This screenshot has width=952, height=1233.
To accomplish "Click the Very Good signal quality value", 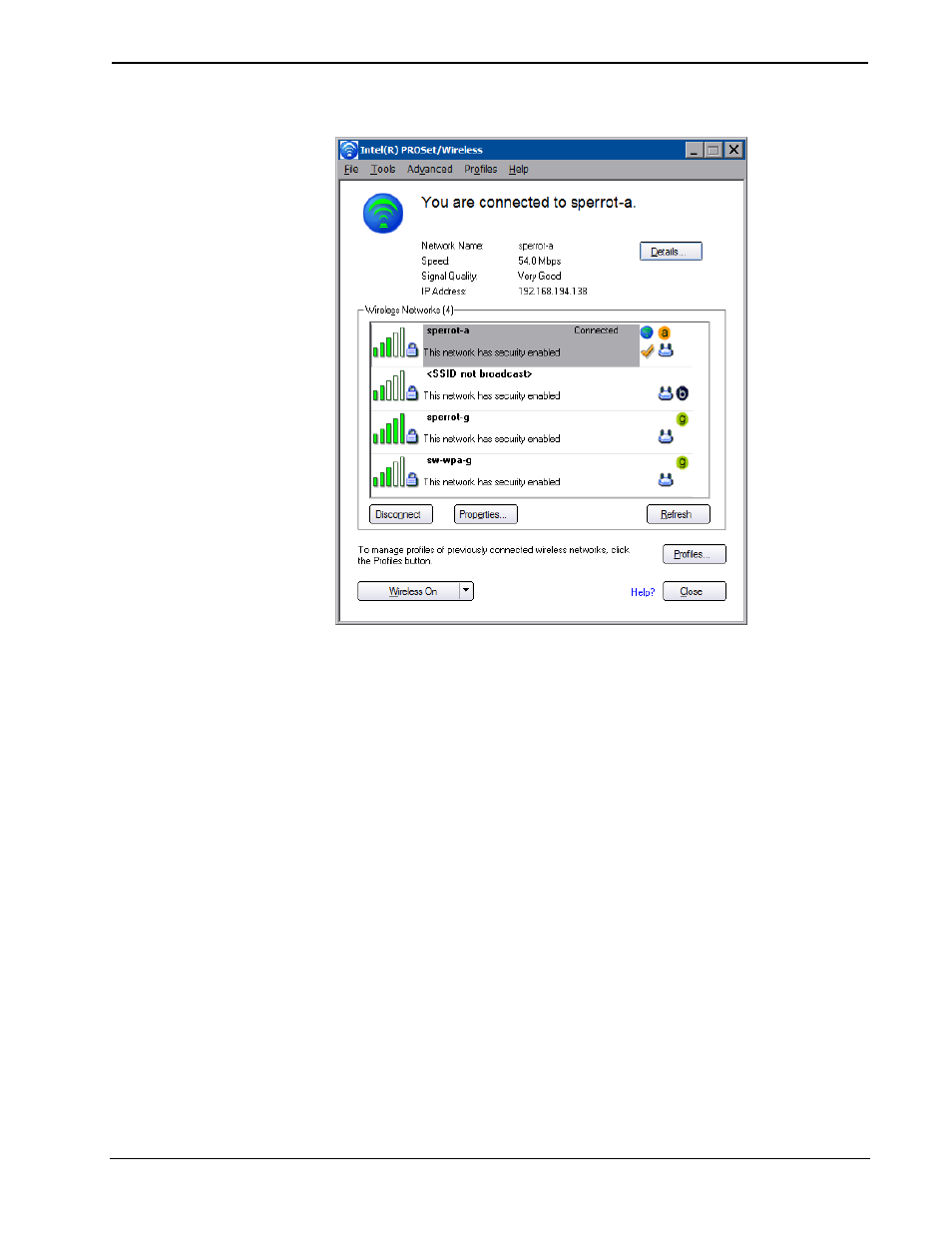I will coord(540,276).
